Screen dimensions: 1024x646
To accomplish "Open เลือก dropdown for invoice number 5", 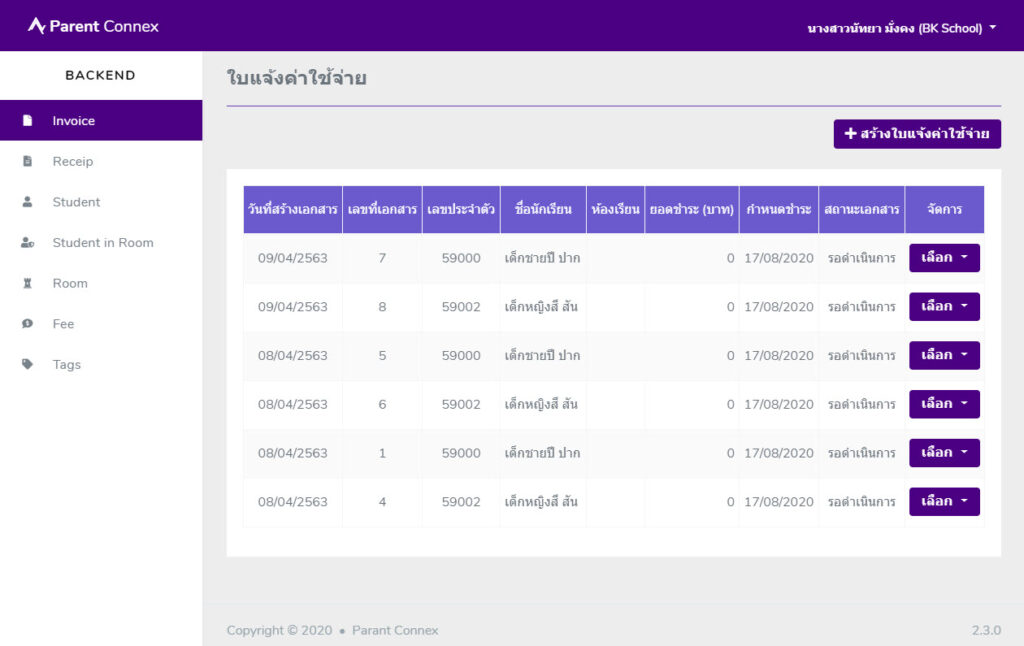I will click(x=943, y=355).
